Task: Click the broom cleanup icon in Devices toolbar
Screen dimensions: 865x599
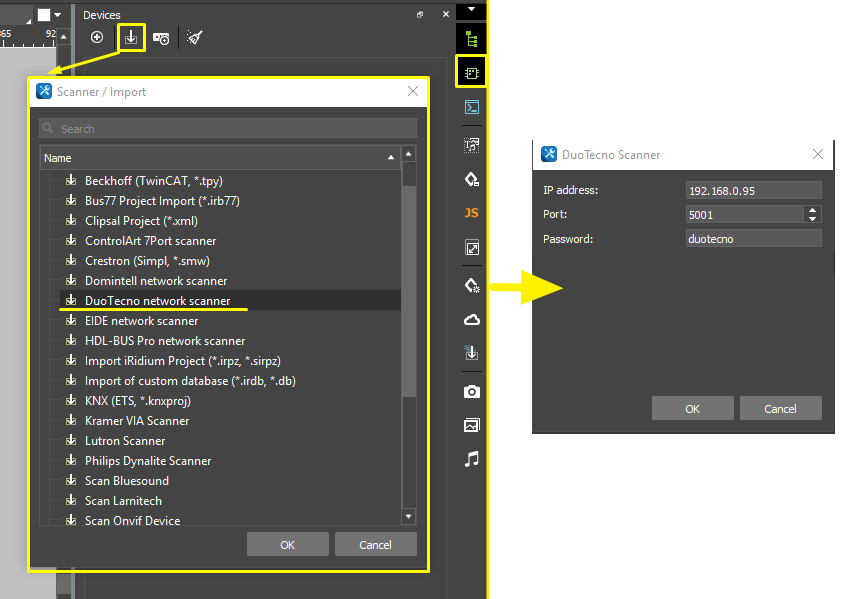Action: 194,38
